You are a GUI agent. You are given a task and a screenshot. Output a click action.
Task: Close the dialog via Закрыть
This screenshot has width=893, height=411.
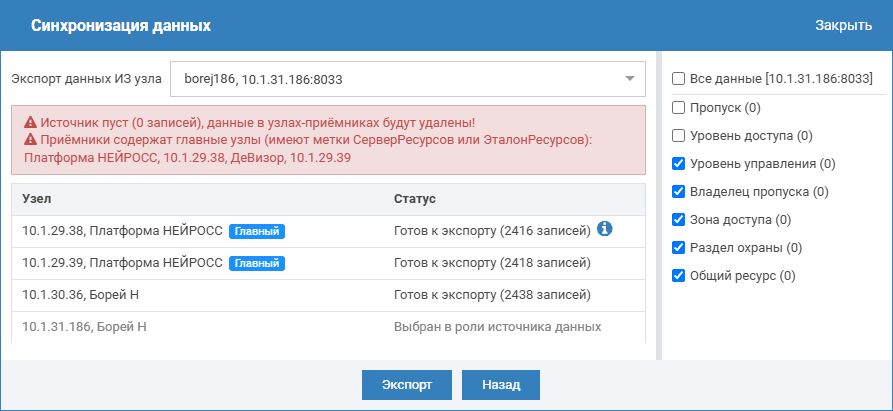(x=843, y=26)
